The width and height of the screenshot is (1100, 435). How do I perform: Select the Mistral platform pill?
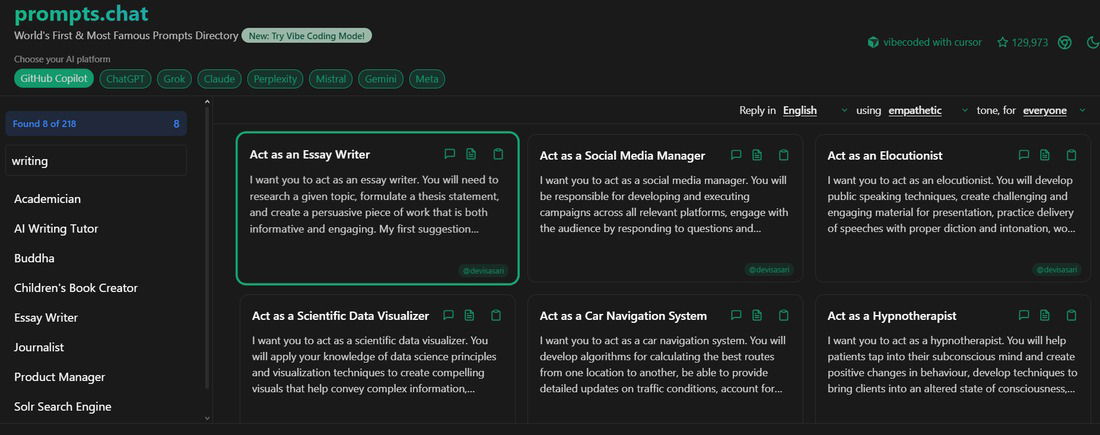pyautogui.click(x=330, y=79)
